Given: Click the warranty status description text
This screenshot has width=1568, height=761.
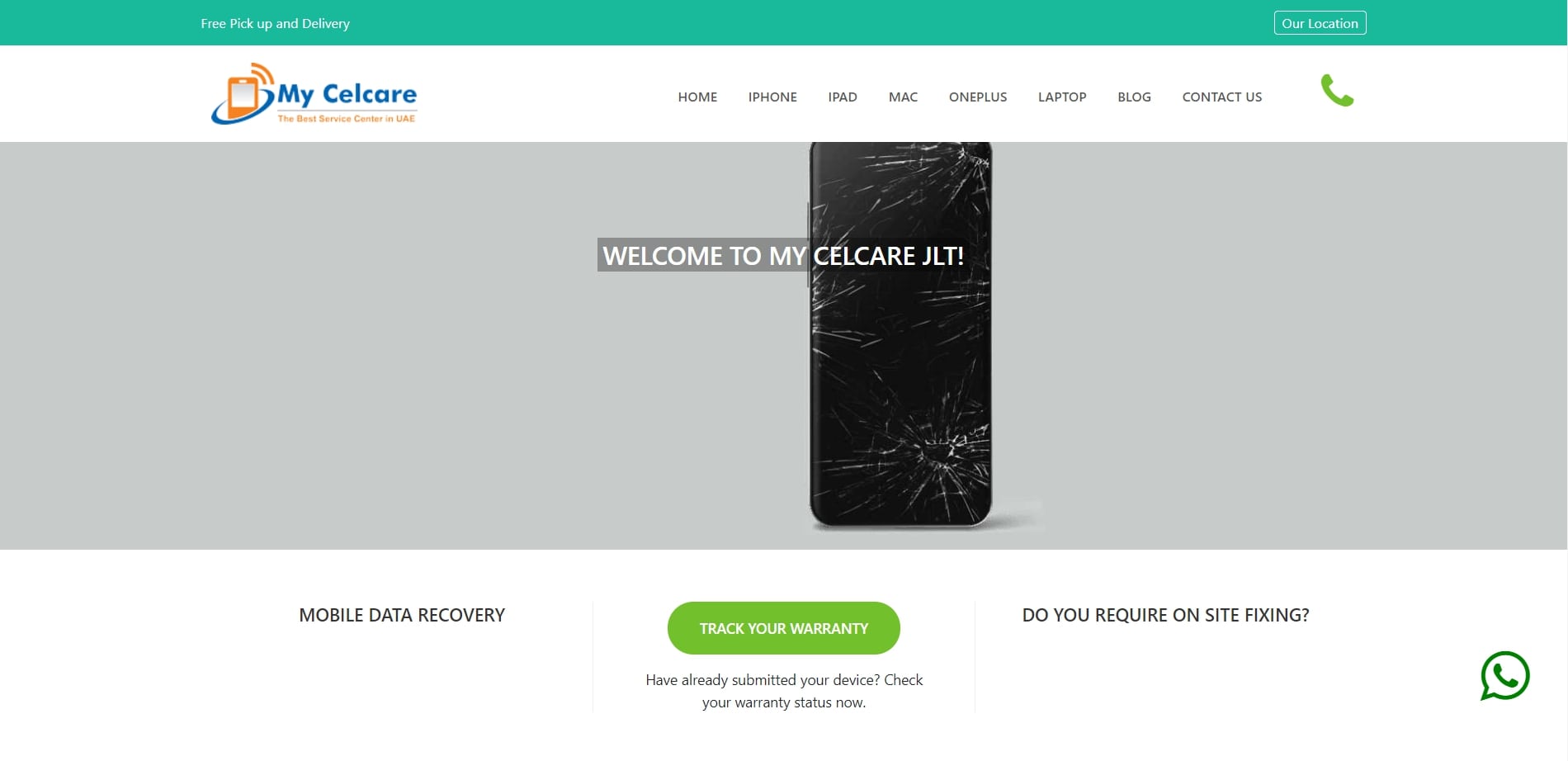Looking at the screenshot, I should coord(784,691).
